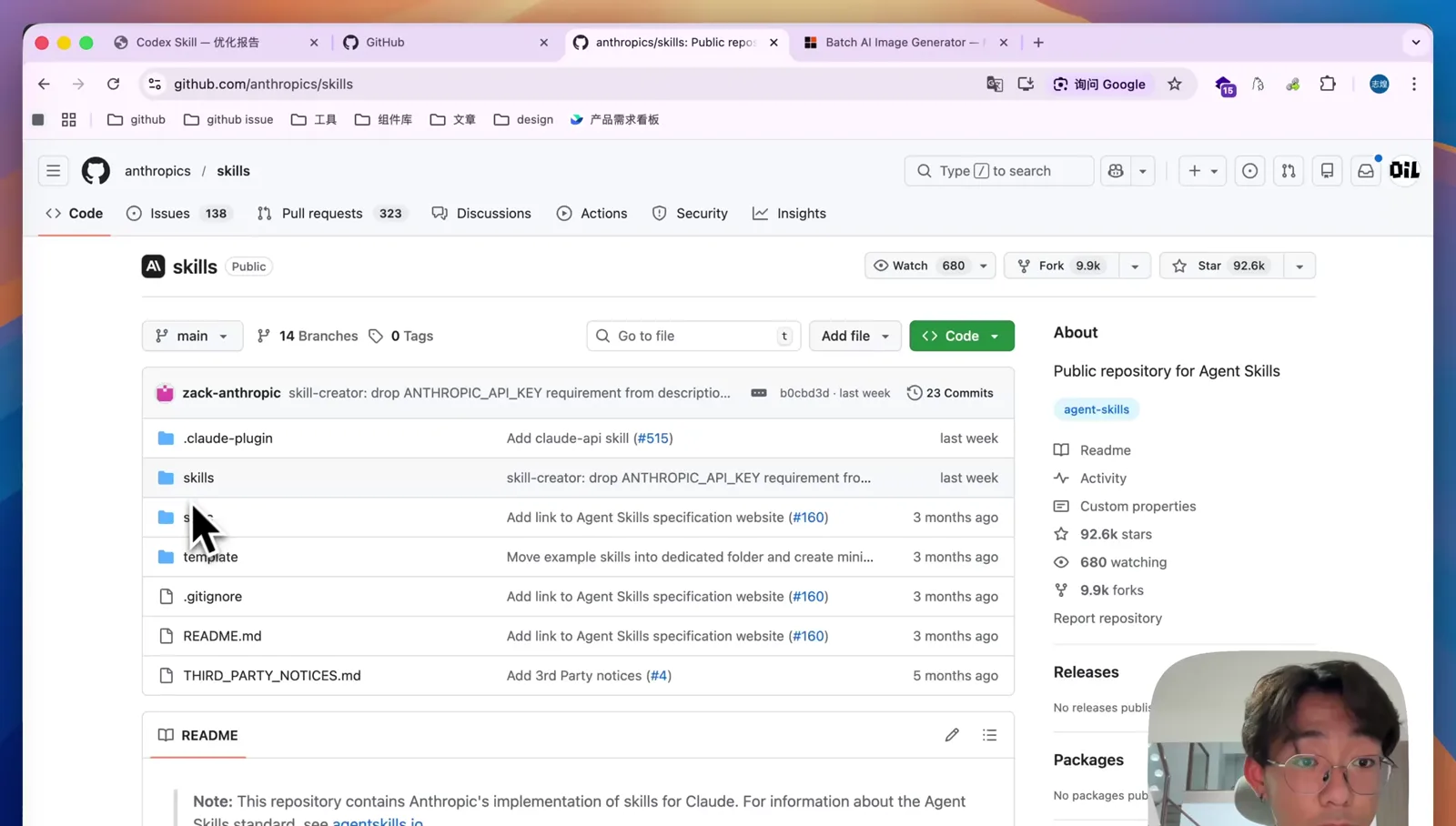Switch to the Insights tab
The width and height of the screenshot is (1456, 826).
point(790,214)
